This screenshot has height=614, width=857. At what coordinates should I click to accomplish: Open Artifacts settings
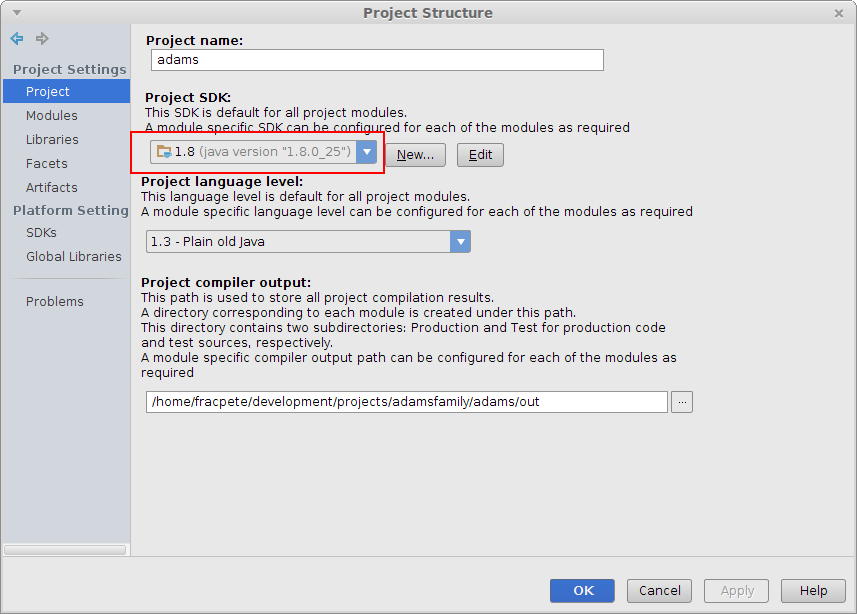pos(52,188)
